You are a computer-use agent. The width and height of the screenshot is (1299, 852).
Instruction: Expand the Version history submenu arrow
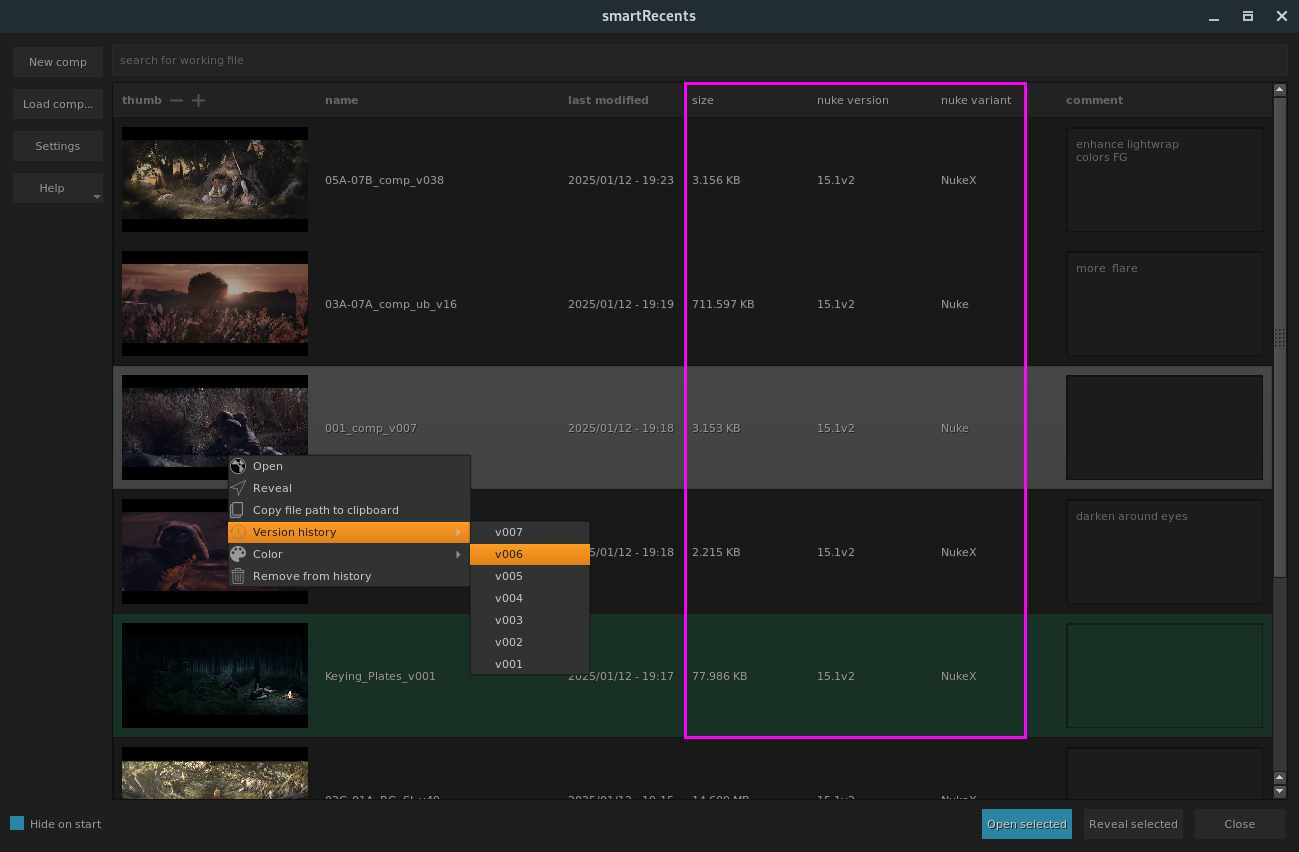[x=459, y=532]
